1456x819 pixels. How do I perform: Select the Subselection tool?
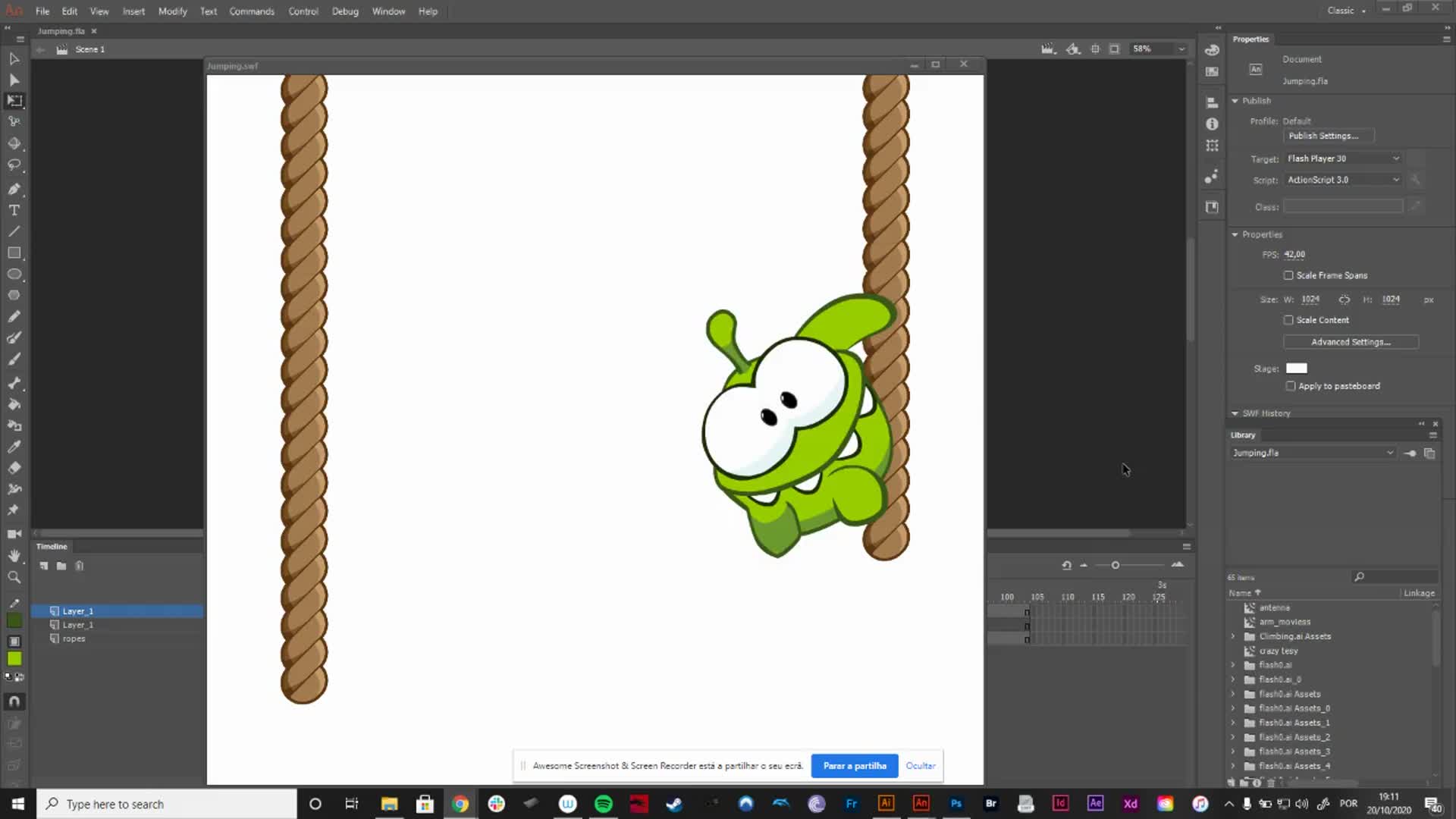click(x=14, y=80)
